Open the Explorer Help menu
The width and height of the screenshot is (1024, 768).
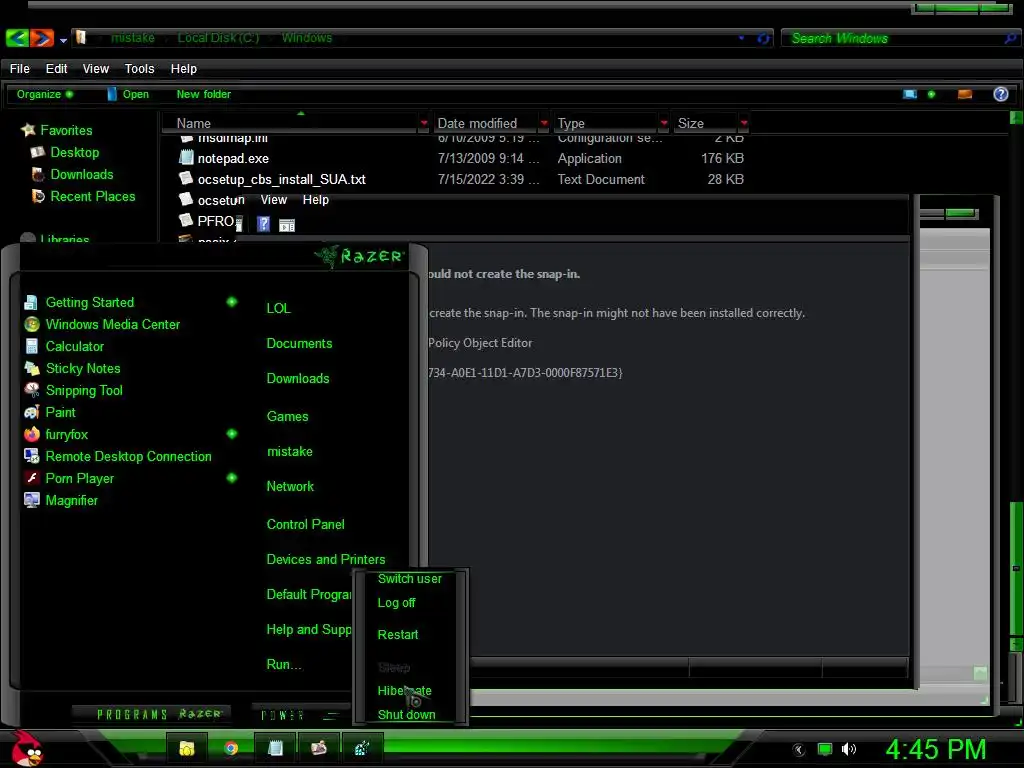click(184, 69)
